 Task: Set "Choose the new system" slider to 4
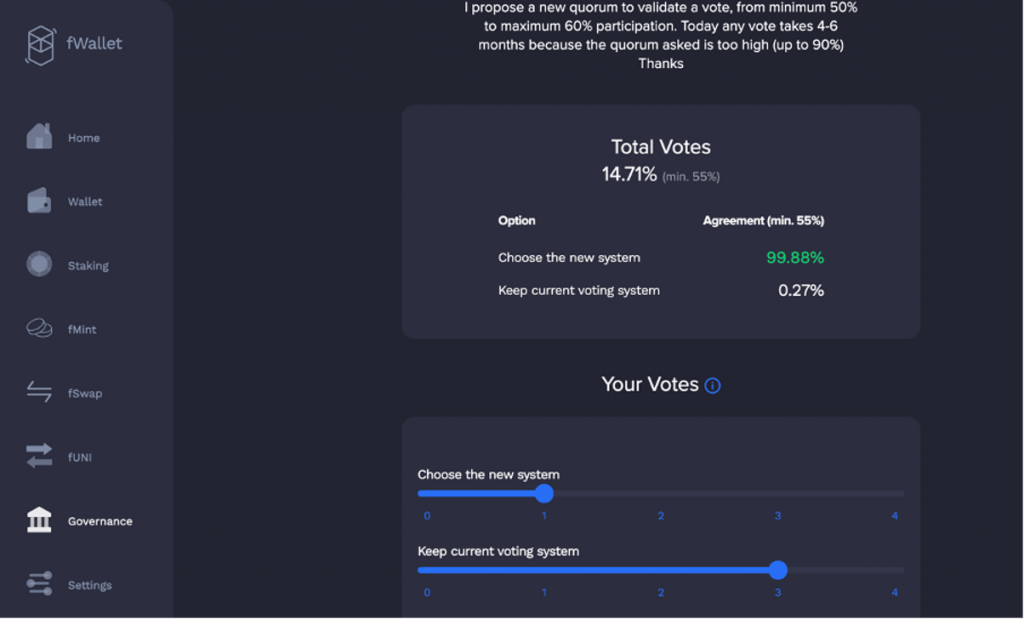895,493
